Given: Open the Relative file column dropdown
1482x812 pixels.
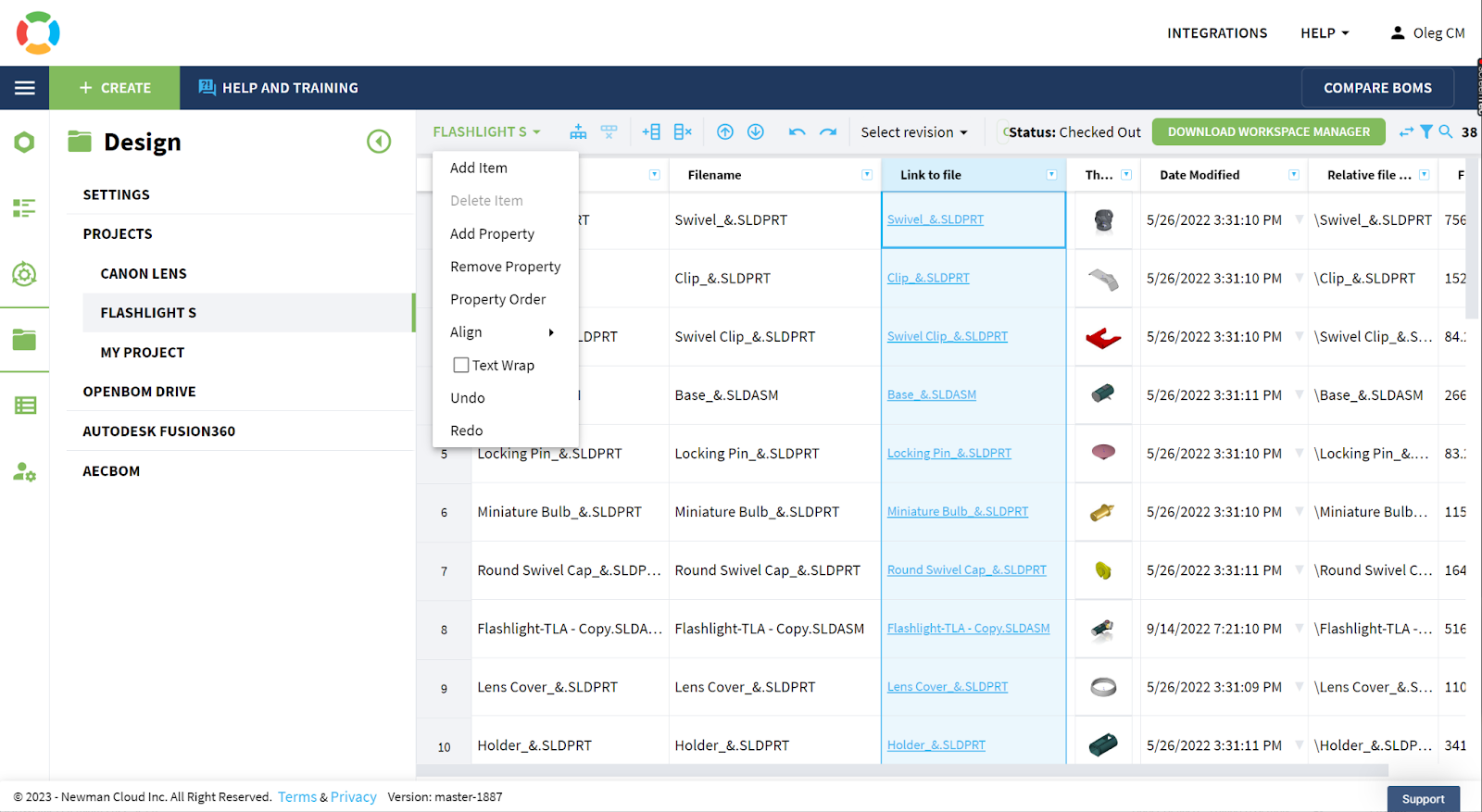Looking at the screenshot, I should pos(1425,175).
